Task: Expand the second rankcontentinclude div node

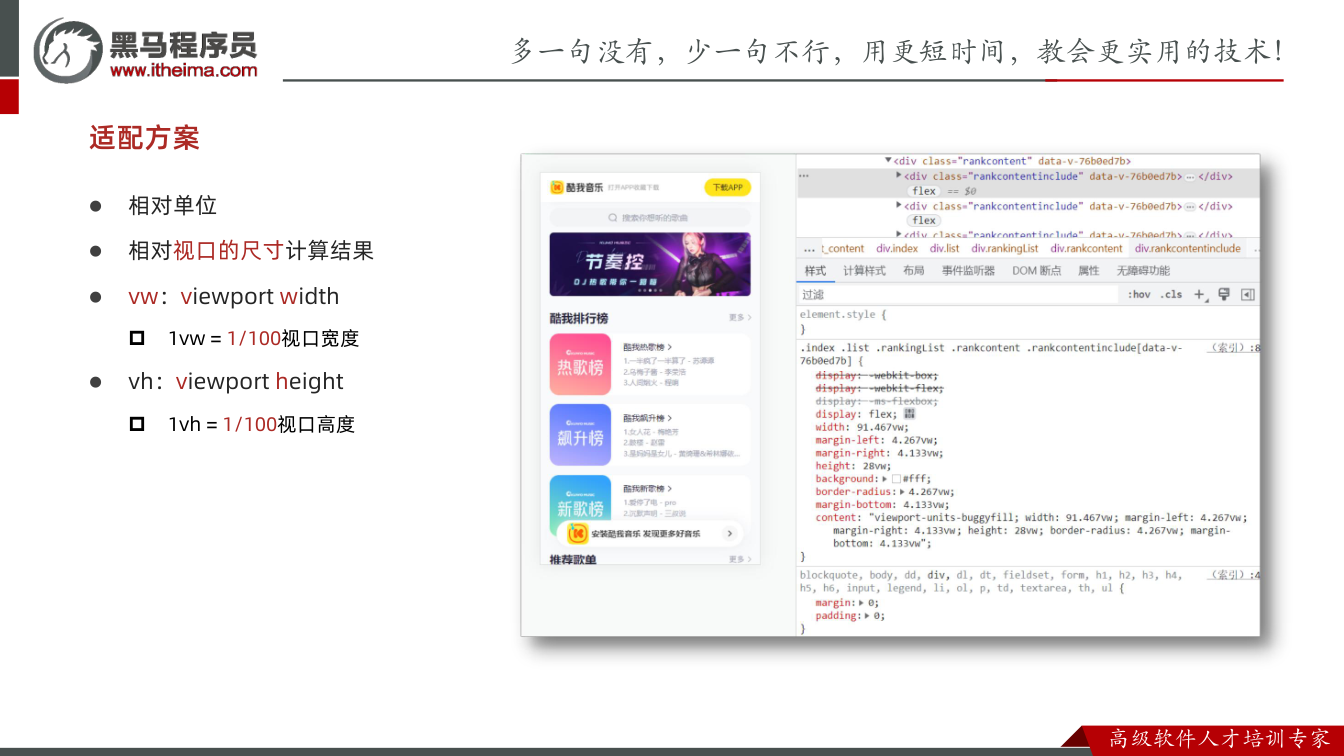Action: point(899,206)
